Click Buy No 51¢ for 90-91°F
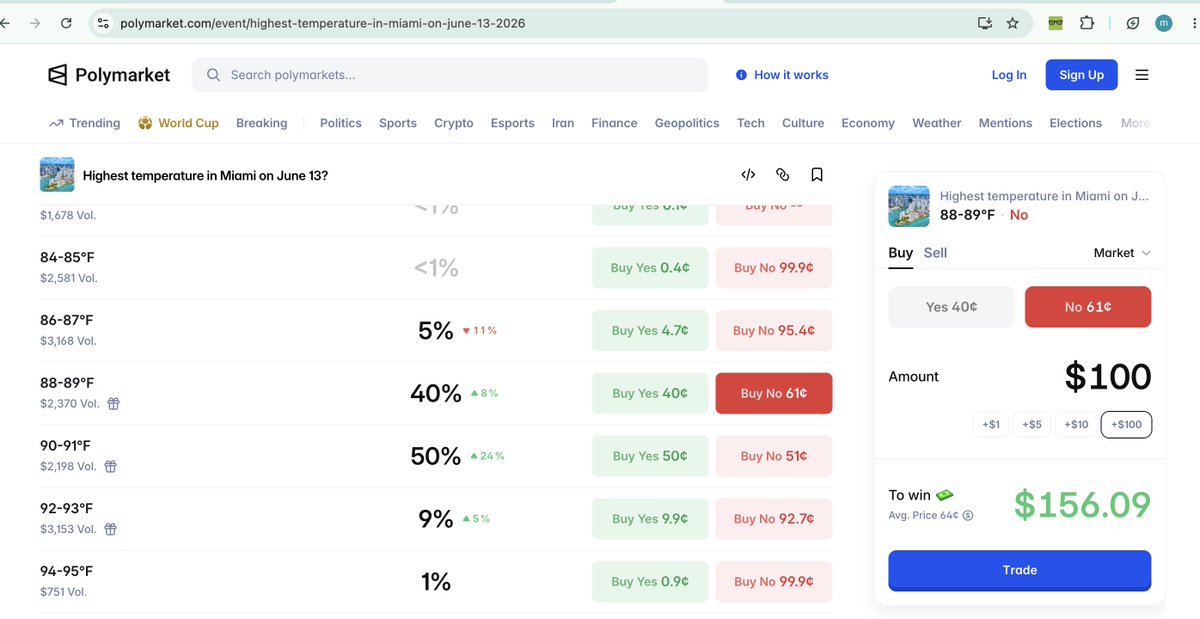1200x619 pixels. (774, 456)
